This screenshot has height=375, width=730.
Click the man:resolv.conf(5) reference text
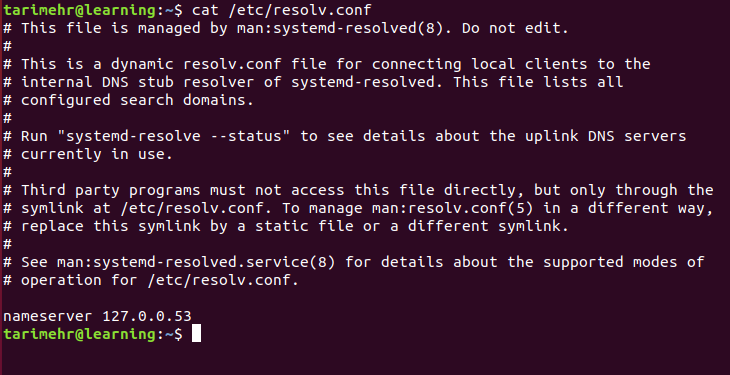[x=453, y=208]
